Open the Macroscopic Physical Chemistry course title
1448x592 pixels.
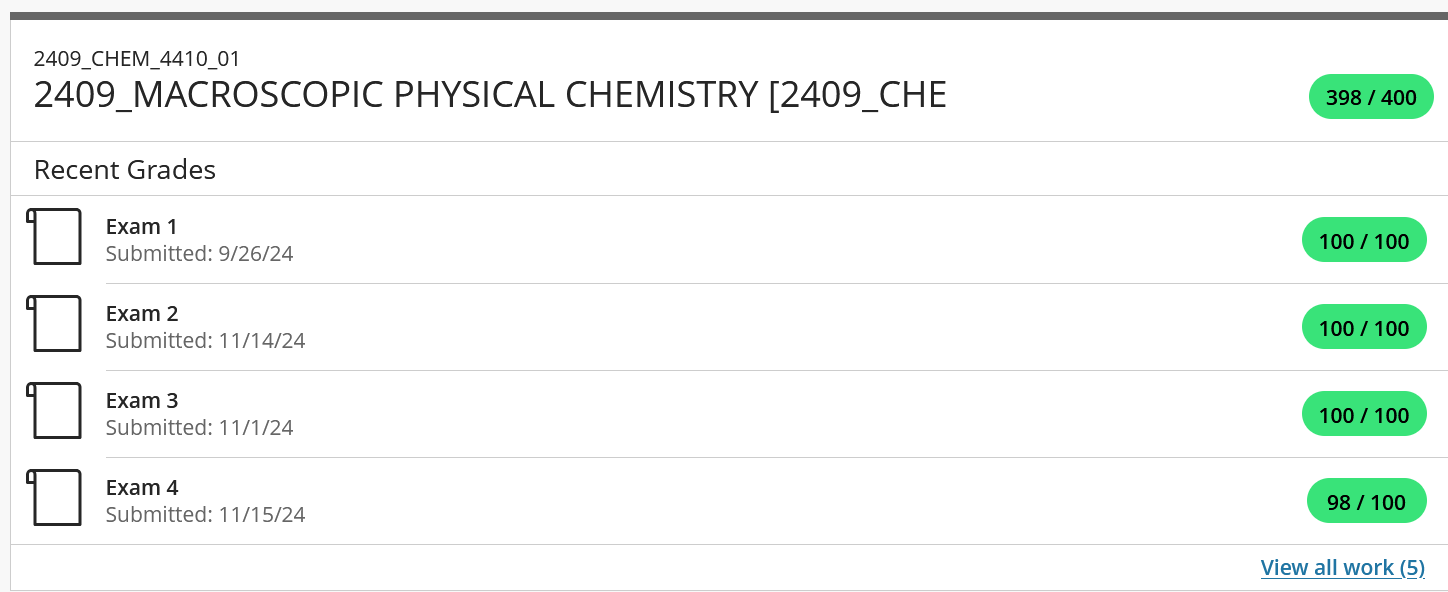[490, 95]
